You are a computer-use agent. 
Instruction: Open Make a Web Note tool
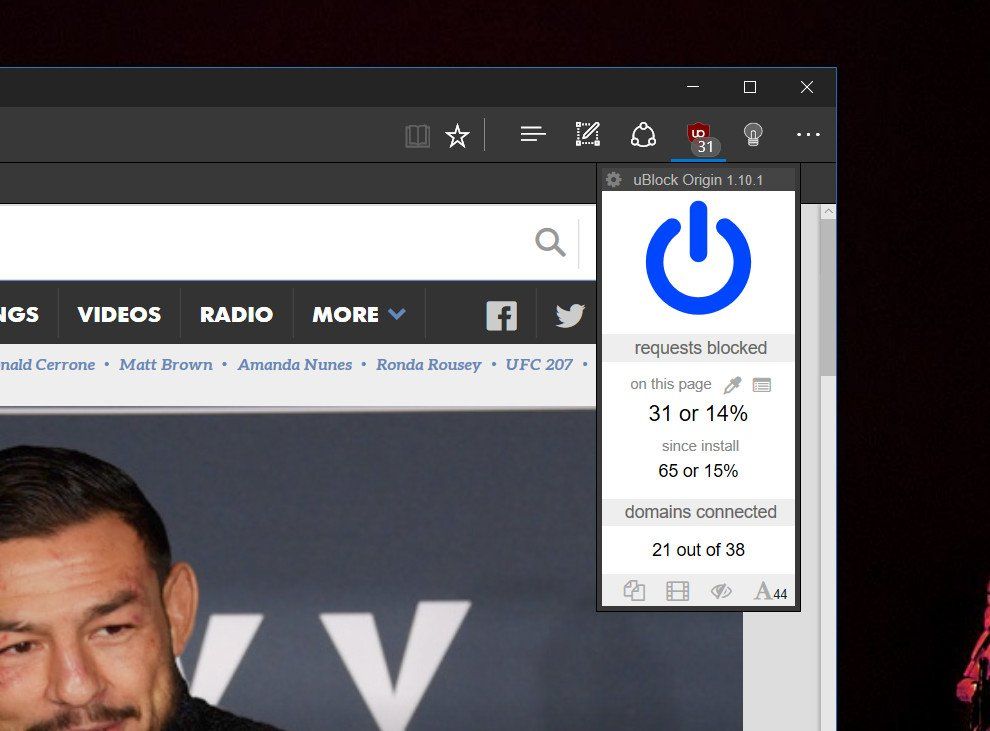click(588, 134)
